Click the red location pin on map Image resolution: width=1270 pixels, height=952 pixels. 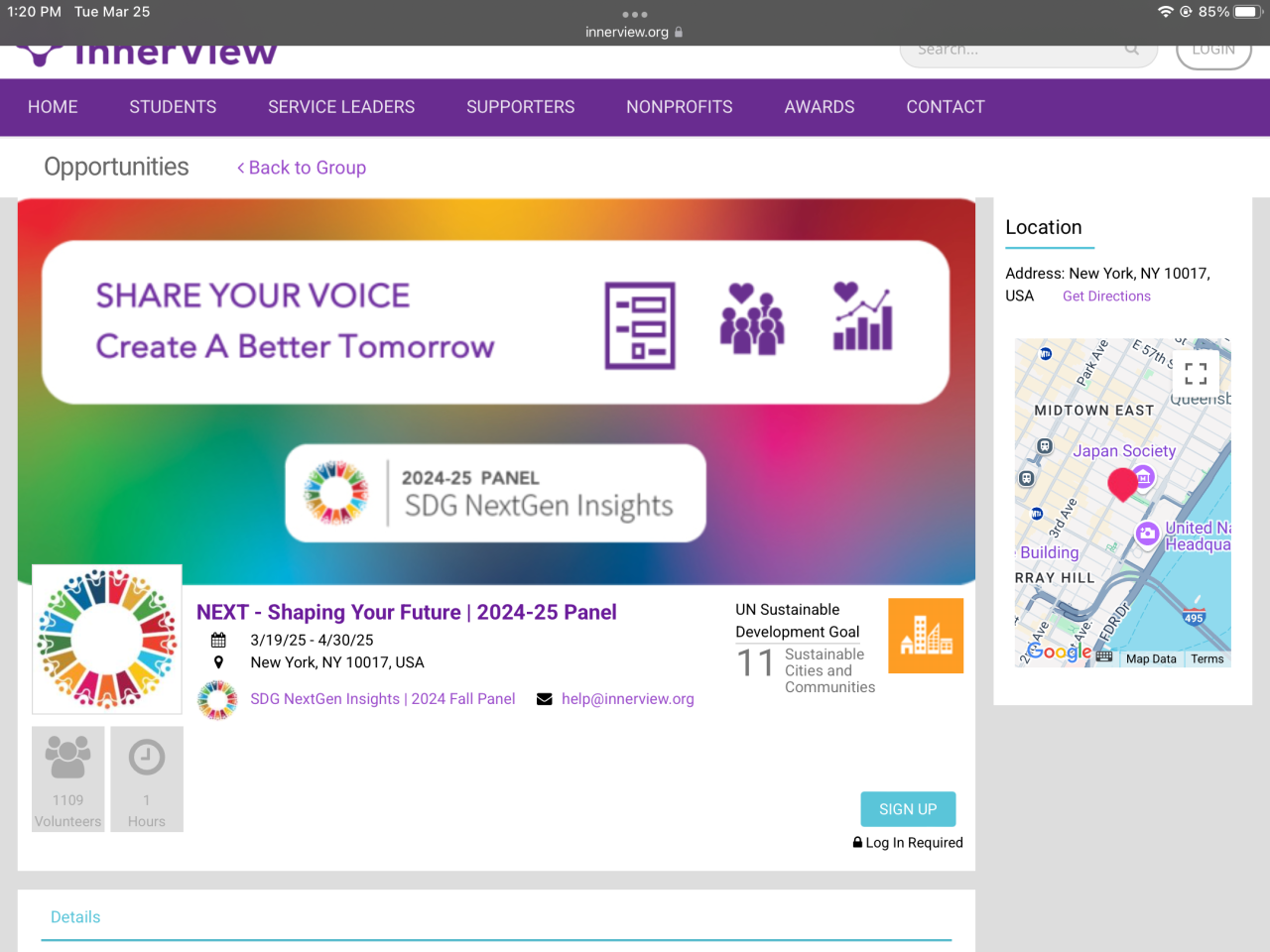(x=1122, y=485)
